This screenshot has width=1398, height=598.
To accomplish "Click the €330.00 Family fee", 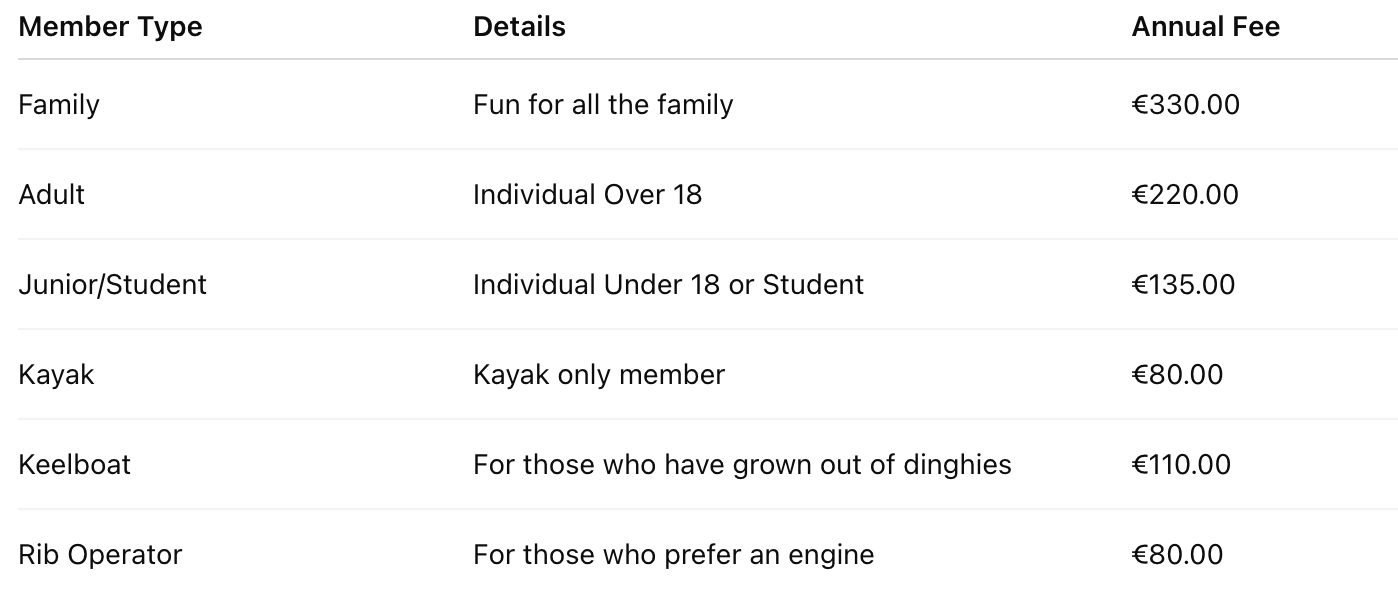I will pyautogui.click(x=1185, y=105).
